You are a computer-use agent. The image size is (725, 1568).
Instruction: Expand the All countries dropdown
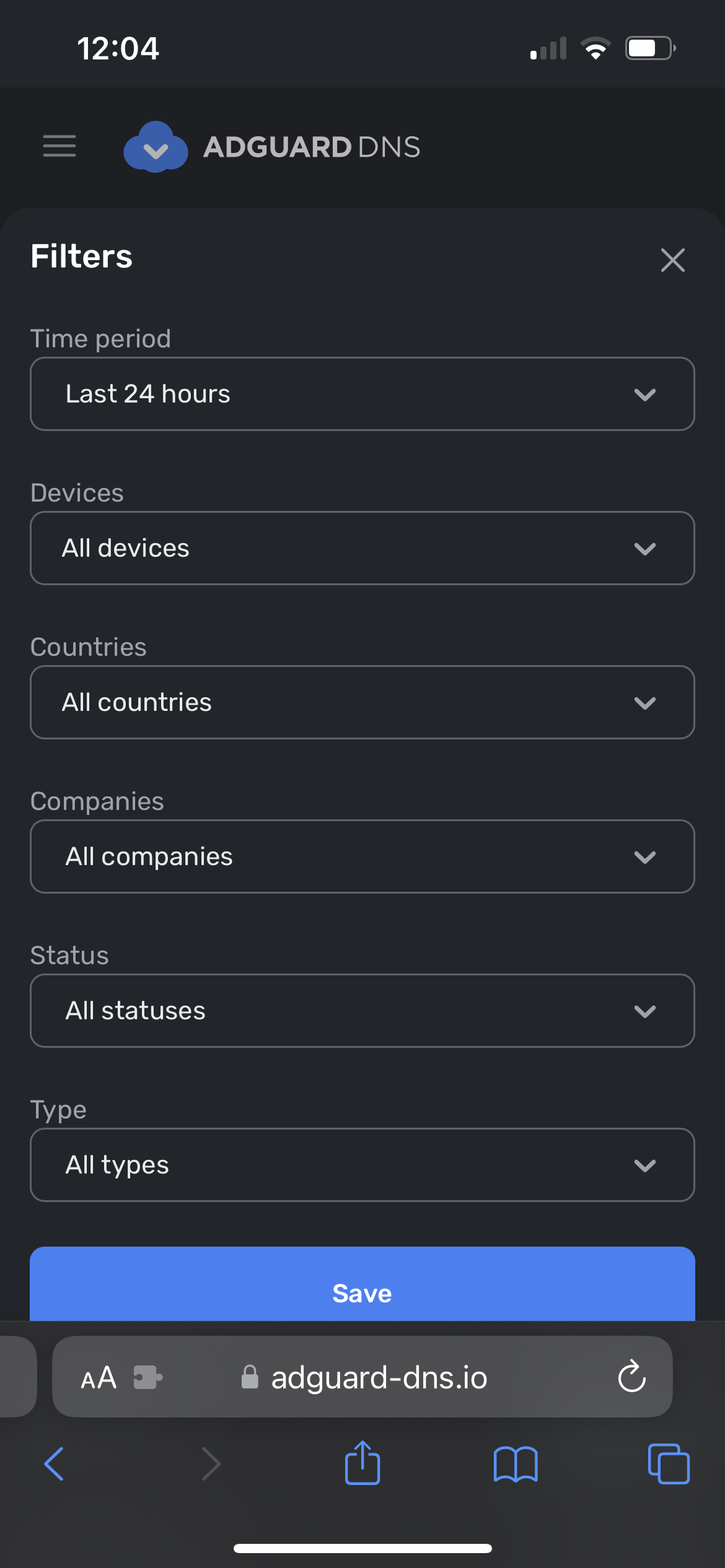click(362, 702)
